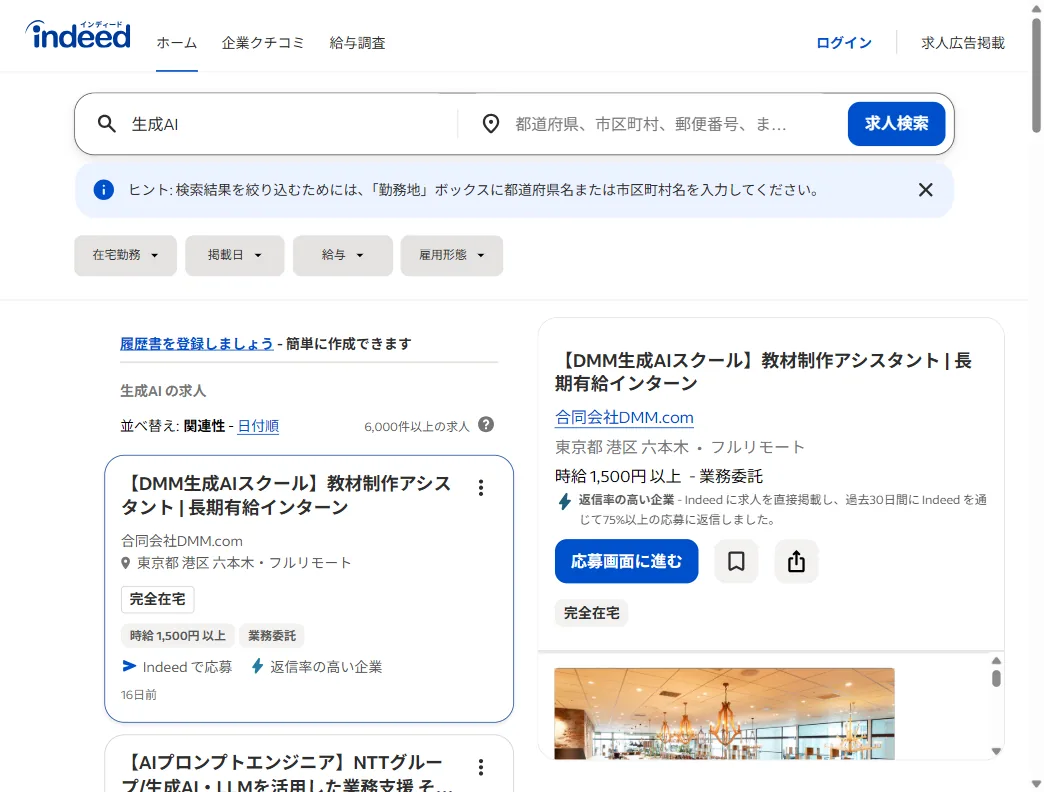Image resolution: width=1044 pixels, height=792 pixels.
Task: Save job with the bookmark icon
Action: pos(736,561)
